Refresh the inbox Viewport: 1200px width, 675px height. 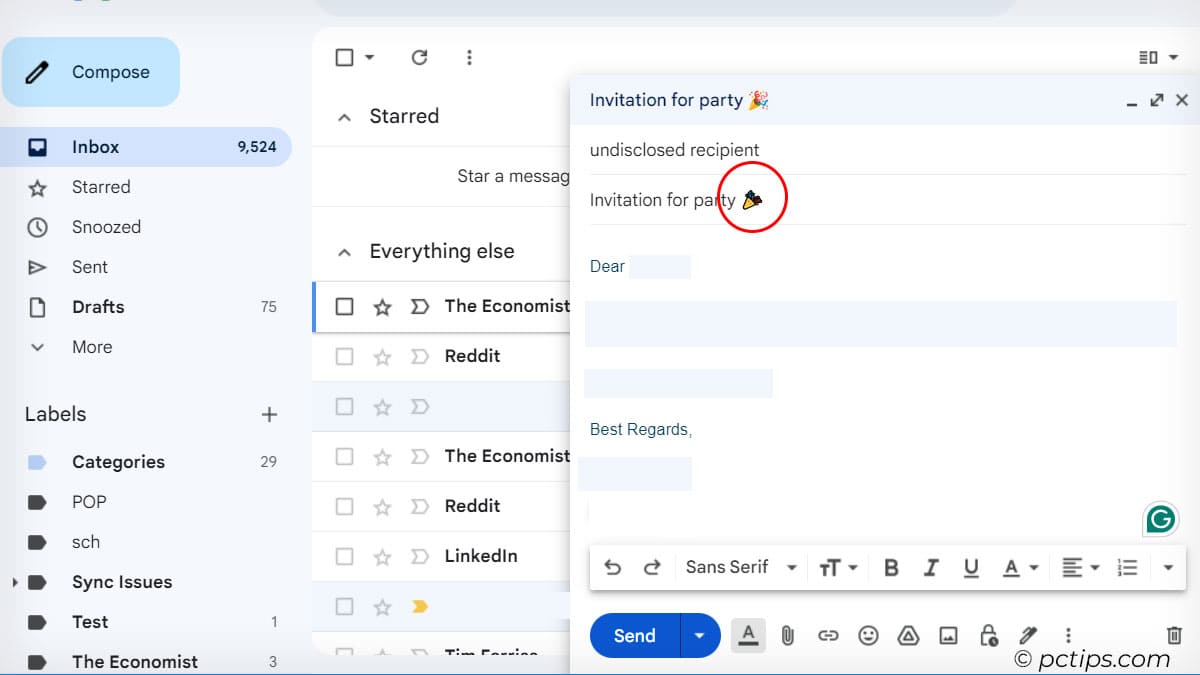(419, 57)
